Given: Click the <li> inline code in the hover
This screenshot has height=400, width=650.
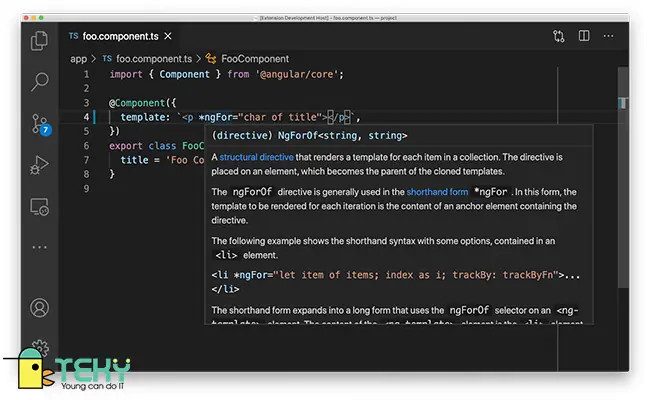Looking at the screenshot, I should [226, 255].
